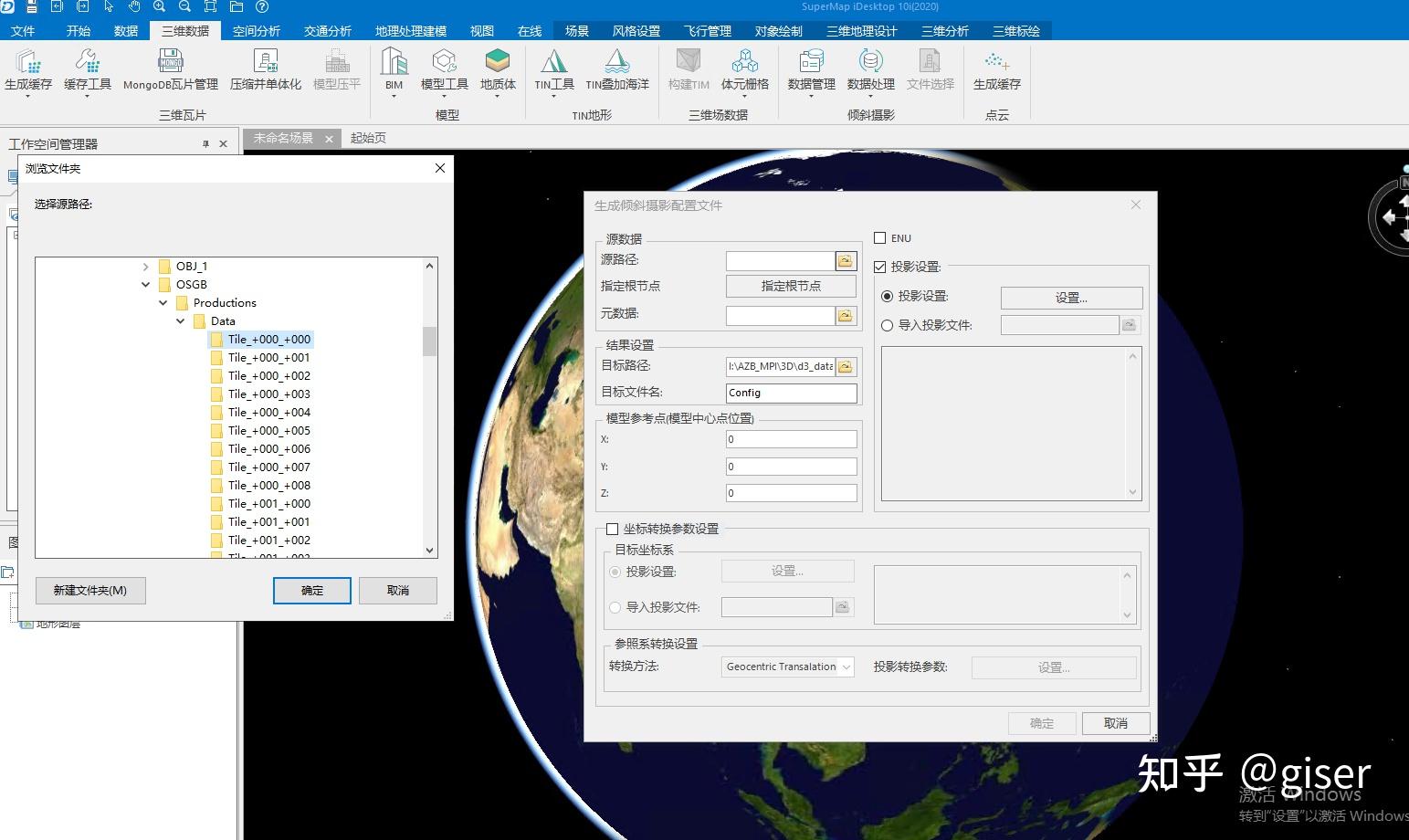Expand the OBJ_1 folder node

(146, 267)
